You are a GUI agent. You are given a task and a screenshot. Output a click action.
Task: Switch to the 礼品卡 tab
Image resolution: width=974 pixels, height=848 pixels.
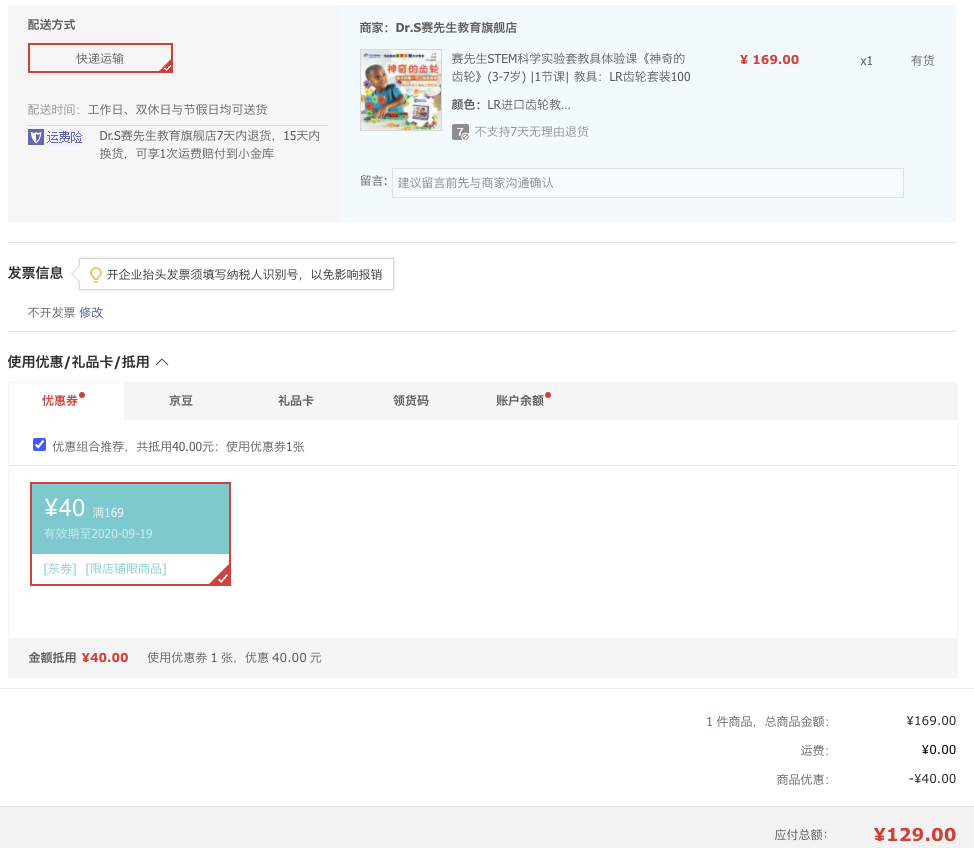[296, 401]
